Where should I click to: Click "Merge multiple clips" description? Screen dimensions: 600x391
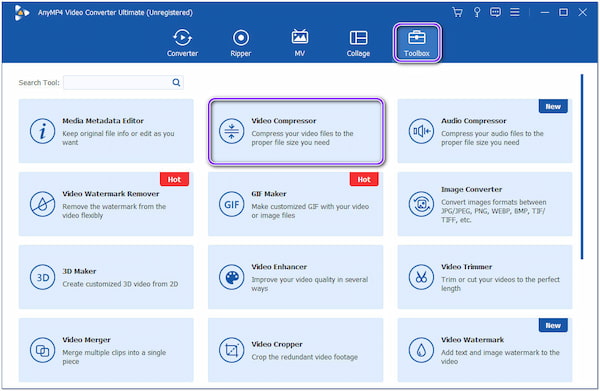(x=114, y=357)
